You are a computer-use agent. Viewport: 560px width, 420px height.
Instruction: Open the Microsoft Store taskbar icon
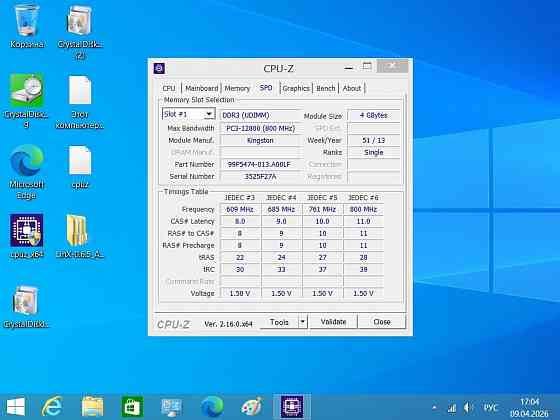click(x=132, y=406)
